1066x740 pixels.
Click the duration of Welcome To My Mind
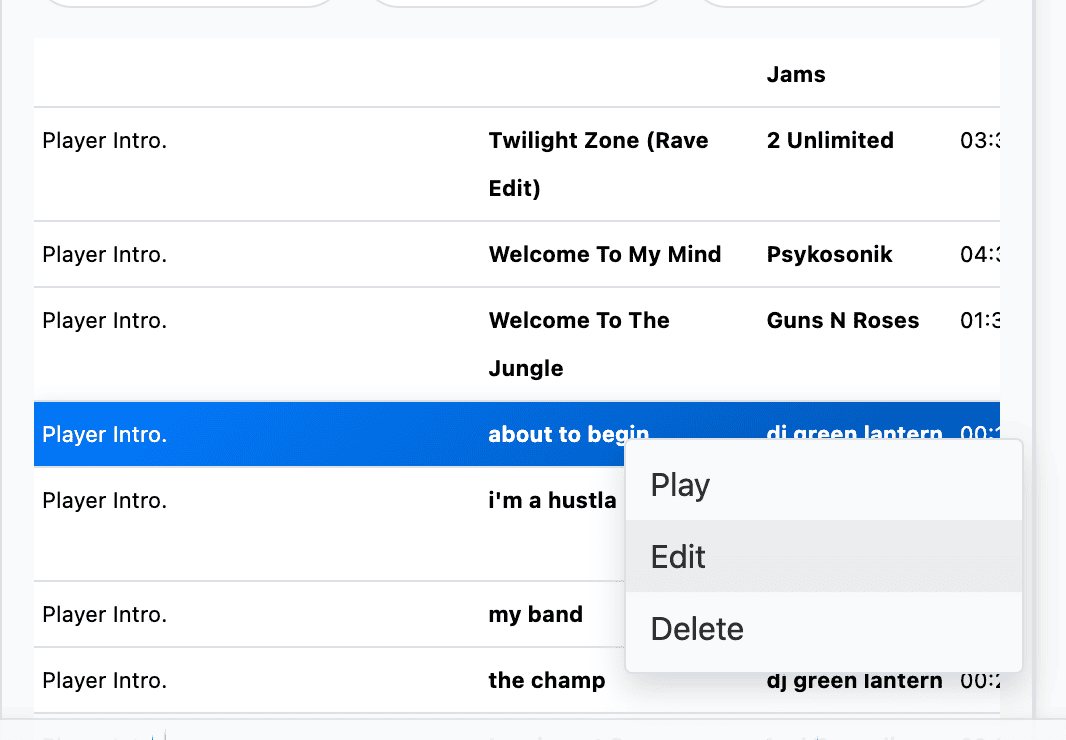tap(980, 255)
